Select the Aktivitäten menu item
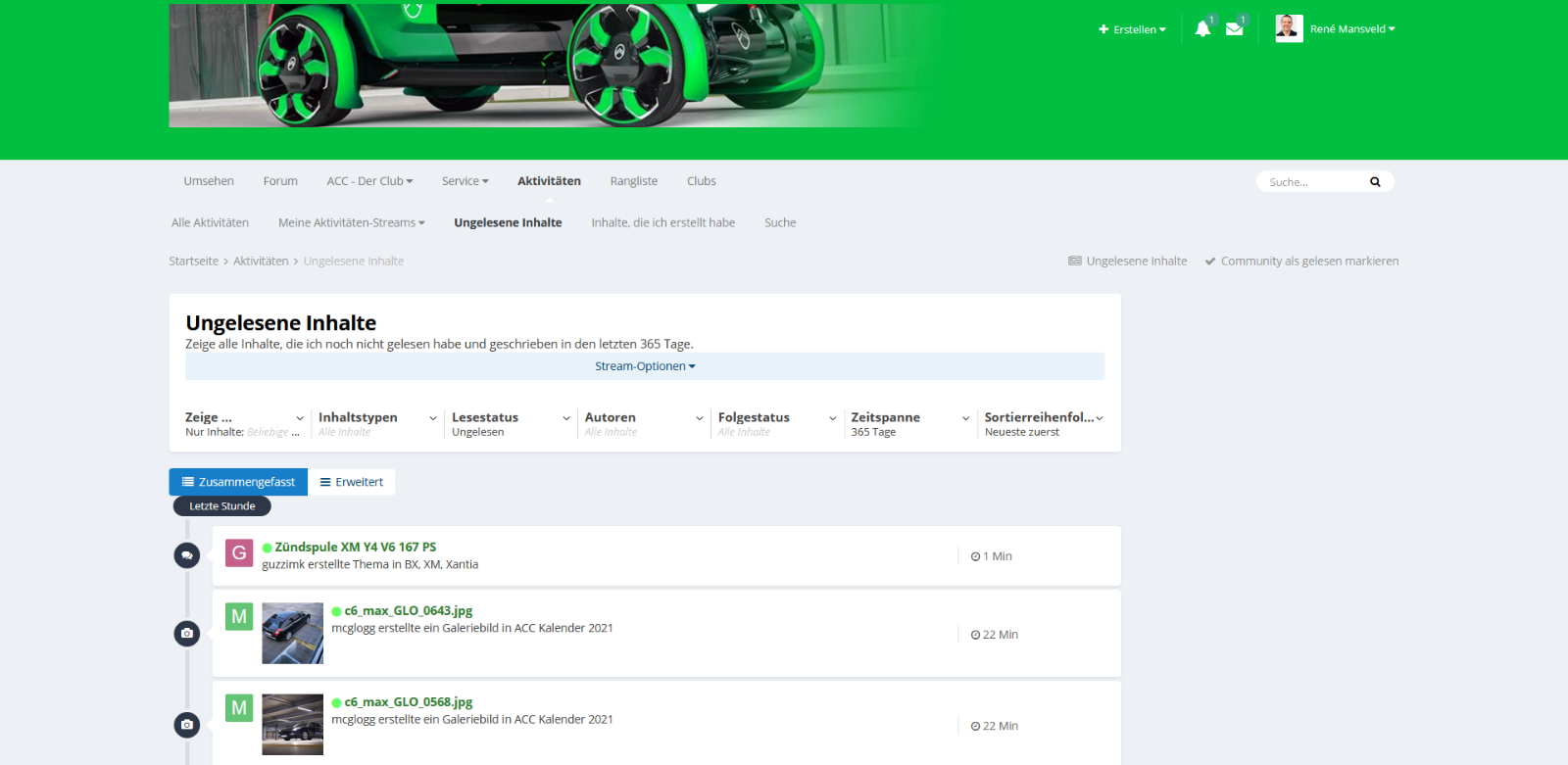The width and height of the screenshot is (1568, 765). coord(549,181)
